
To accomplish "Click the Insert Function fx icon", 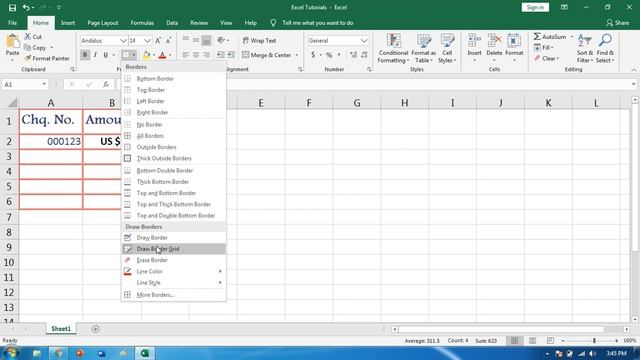I will point(106,84).
